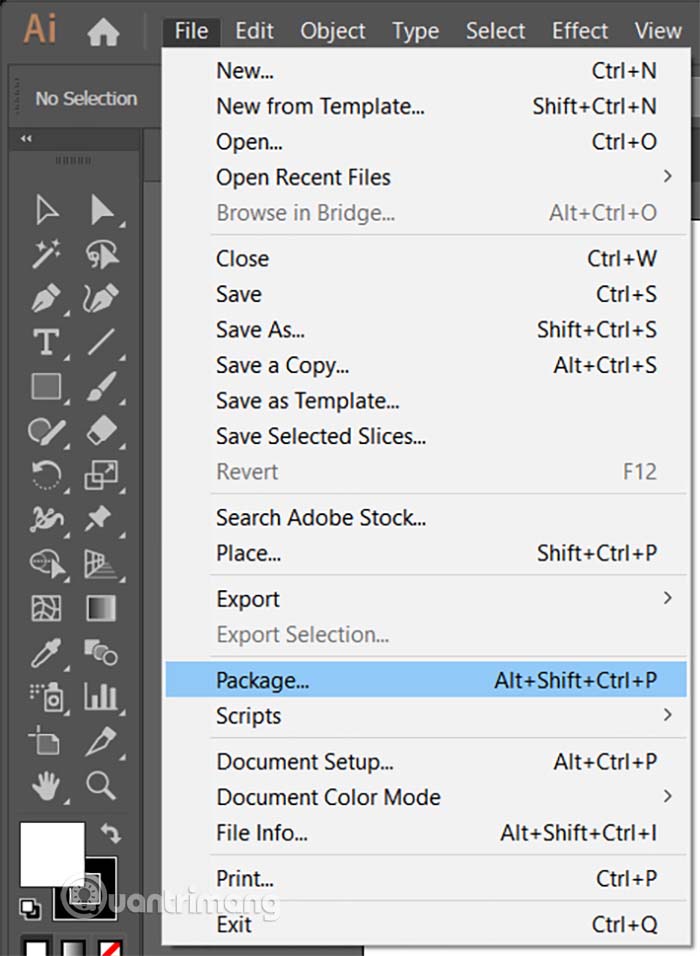Choose Save menu entry (Ctrl+S)
Viewport: 700px width, 956px height.
click(x=426, y=294)
